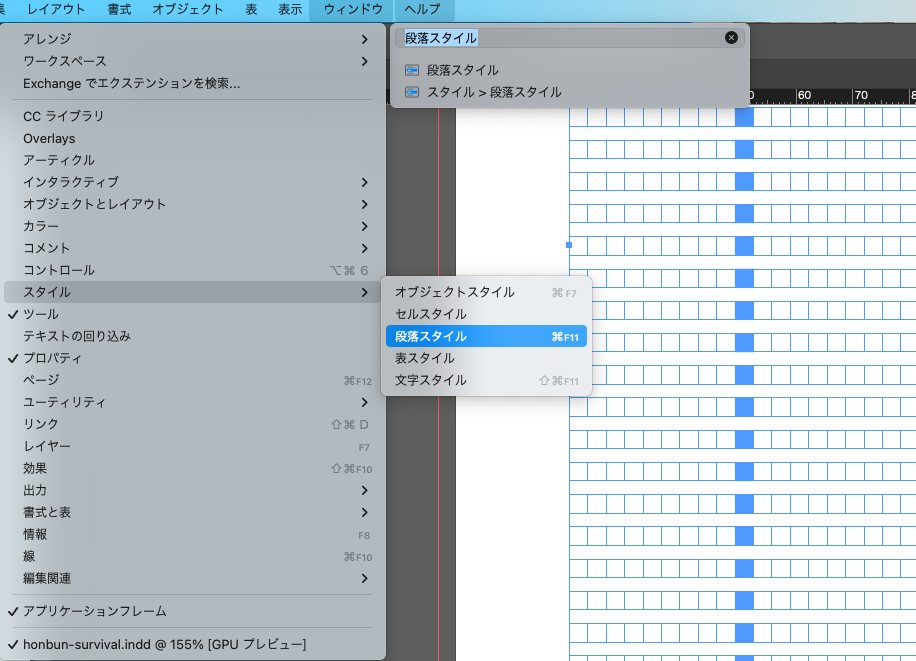This screenshot has height=661, width=916.
Task: Expand the カラー submenu
Action: click(195, 226)
